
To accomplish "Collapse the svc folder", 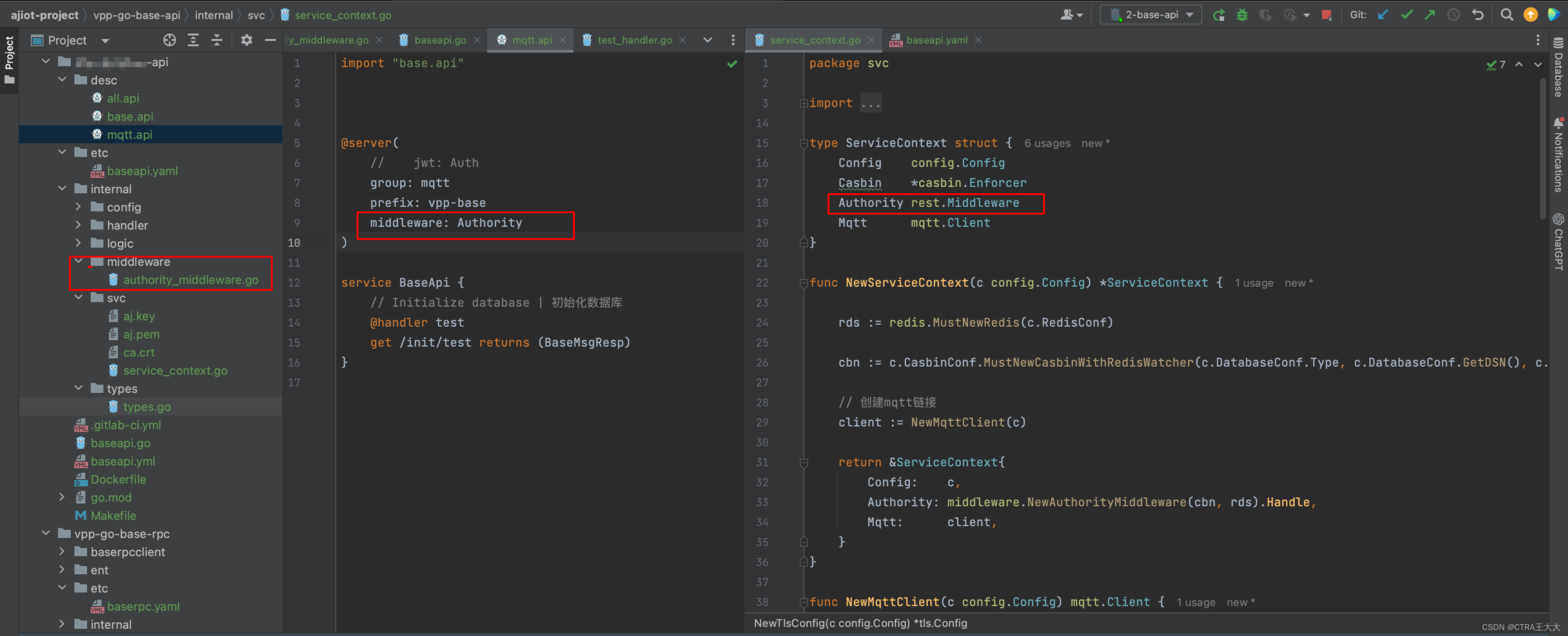I will point(78,298).
